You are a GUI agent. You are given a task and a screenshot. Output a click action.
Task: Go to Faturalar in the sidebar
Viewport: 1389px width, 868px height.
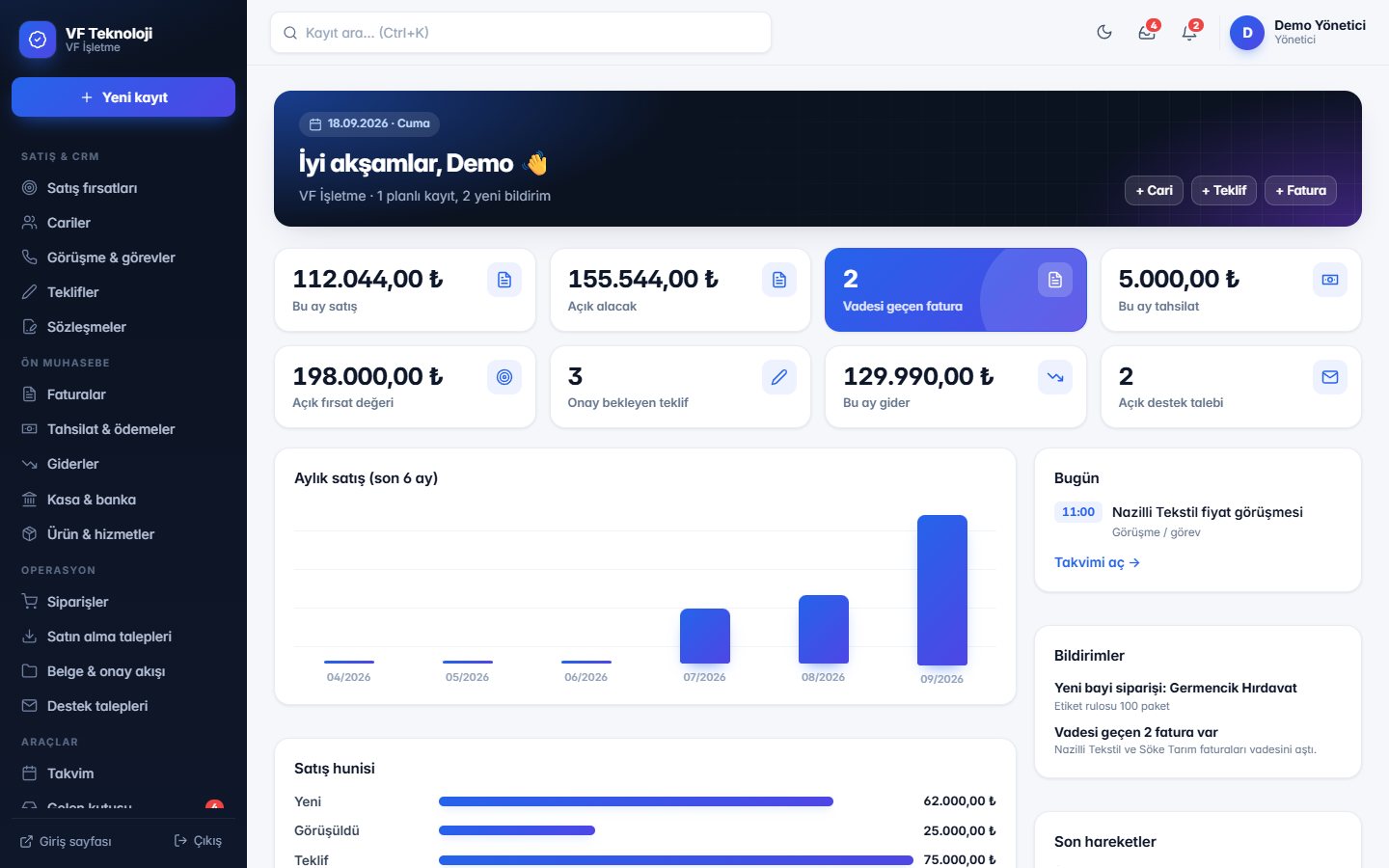coord(123,394)
